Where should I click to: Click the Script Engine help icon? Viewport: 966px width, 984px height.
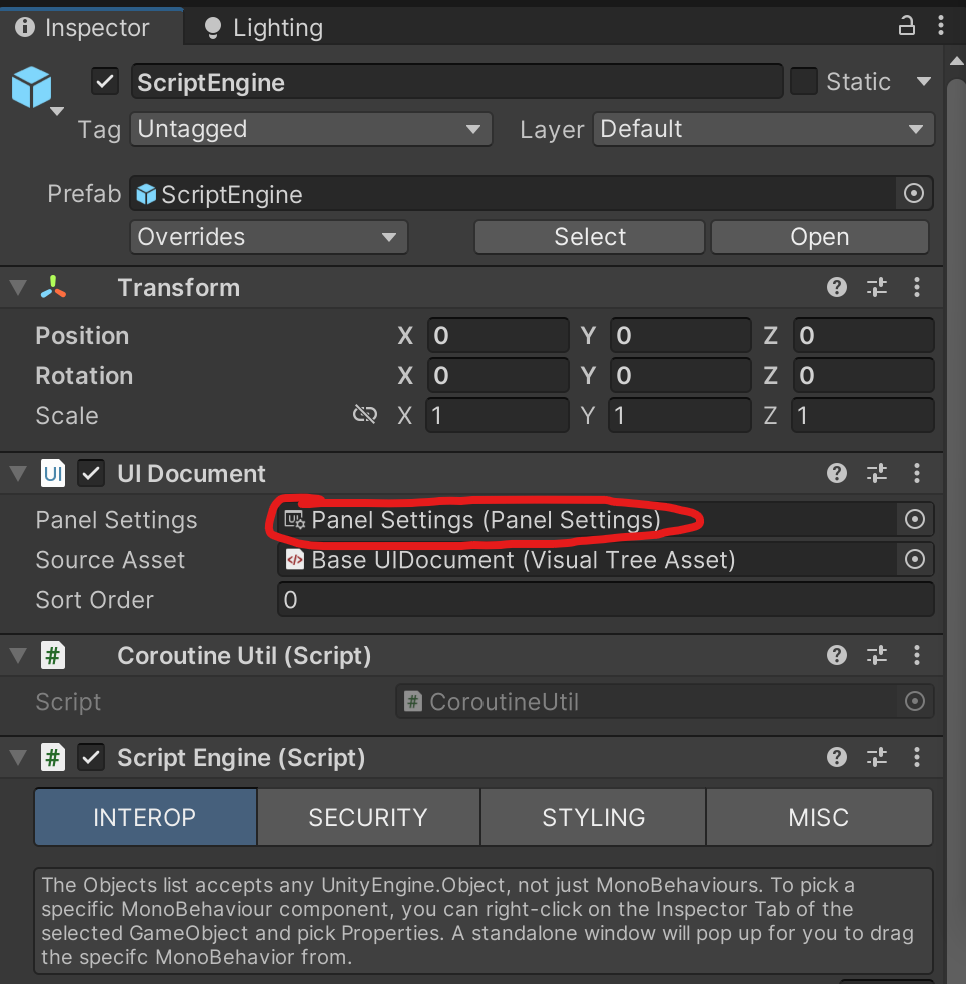click(836, 757)
